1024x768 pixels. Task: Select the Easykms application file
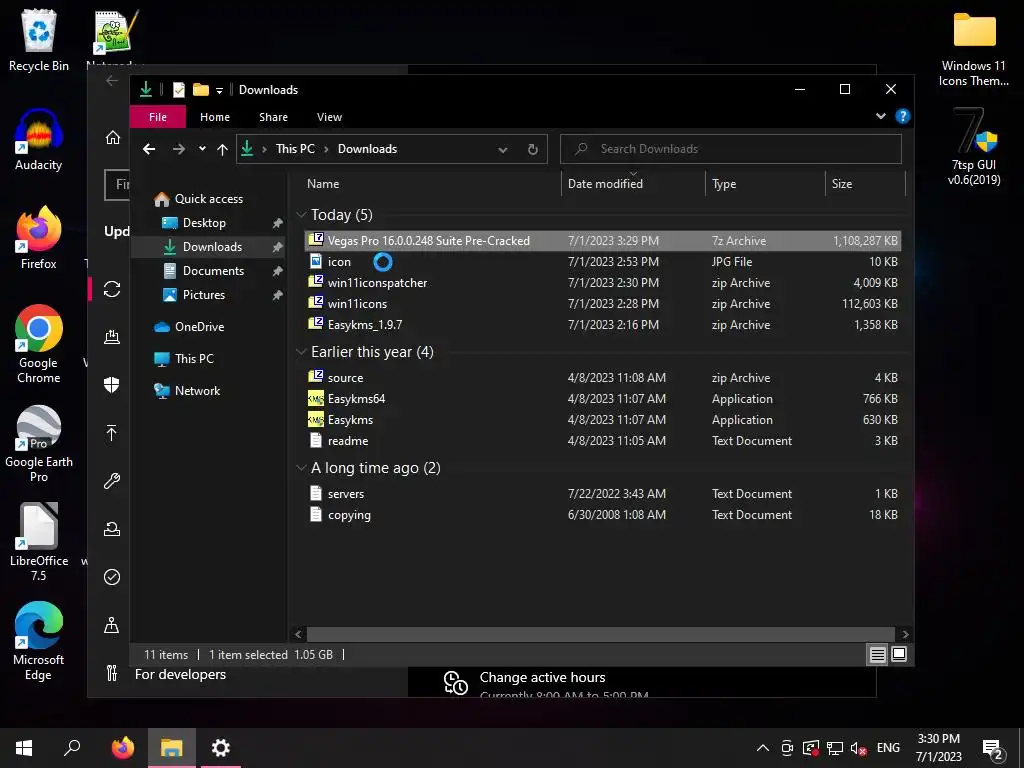pos(603,420)
